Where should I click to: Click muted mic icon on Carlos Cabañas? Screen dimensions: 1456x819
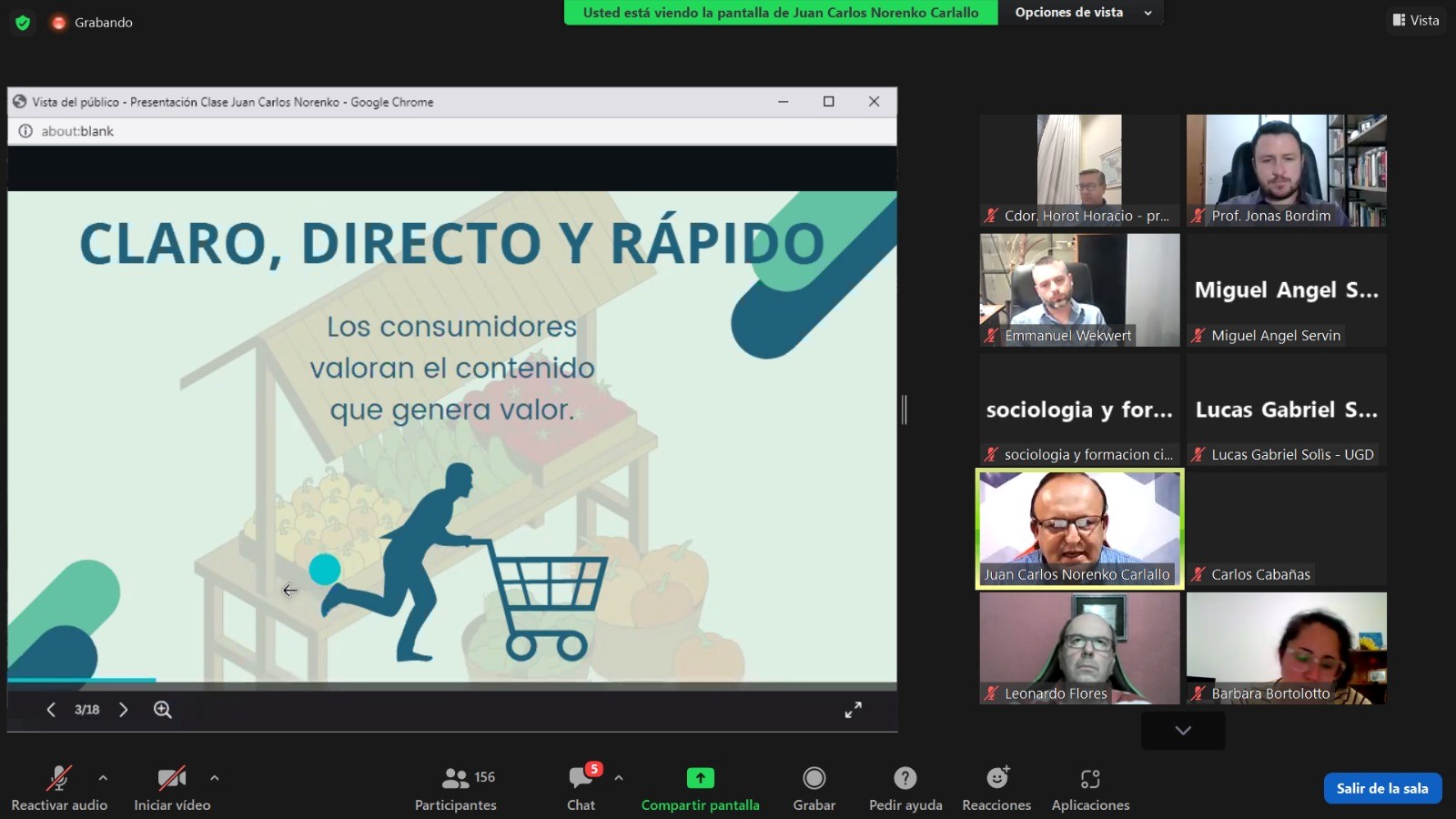point(1198,574)
